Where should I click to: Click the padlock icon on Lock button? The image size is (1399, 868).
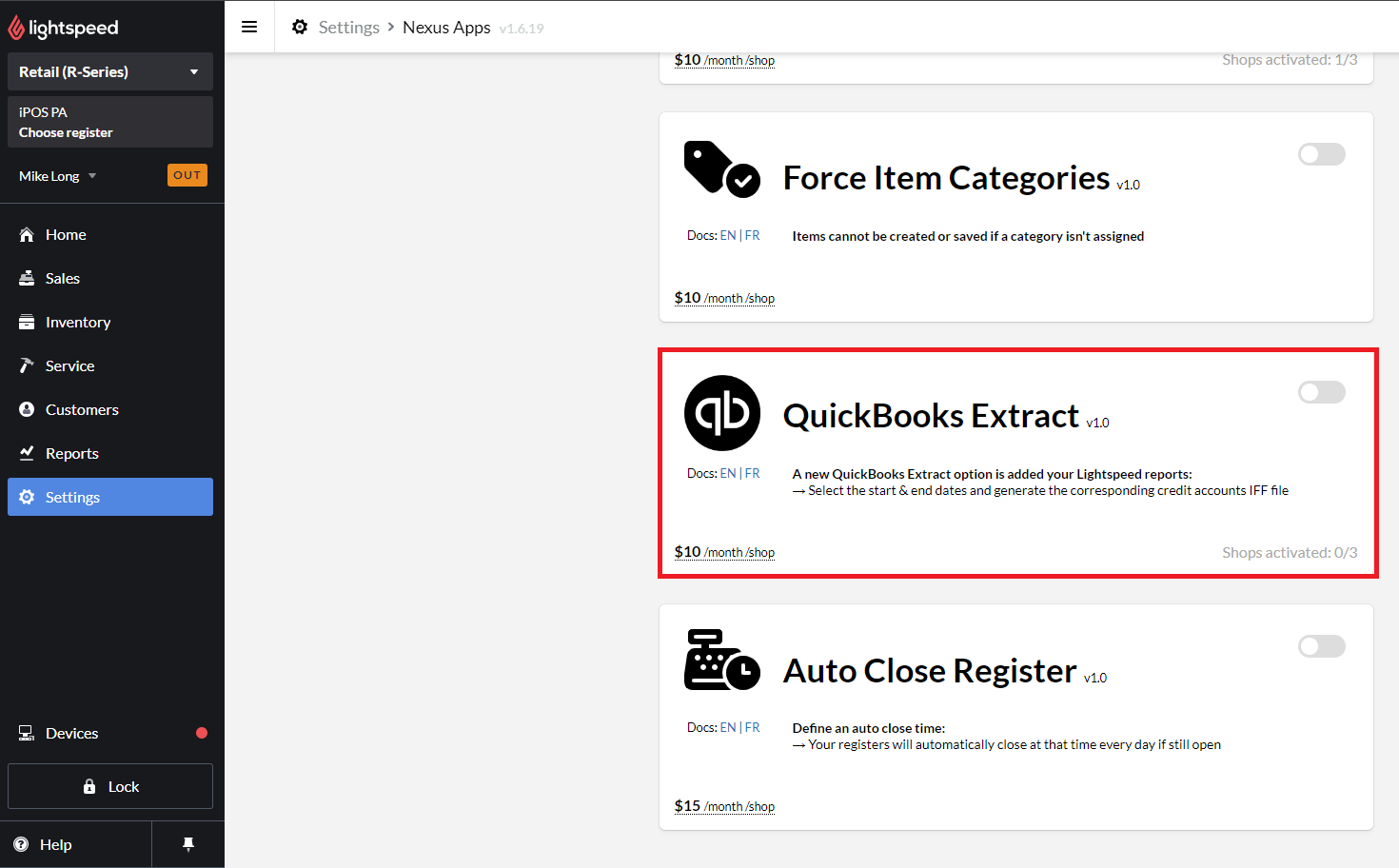click(x=89, y=786)
